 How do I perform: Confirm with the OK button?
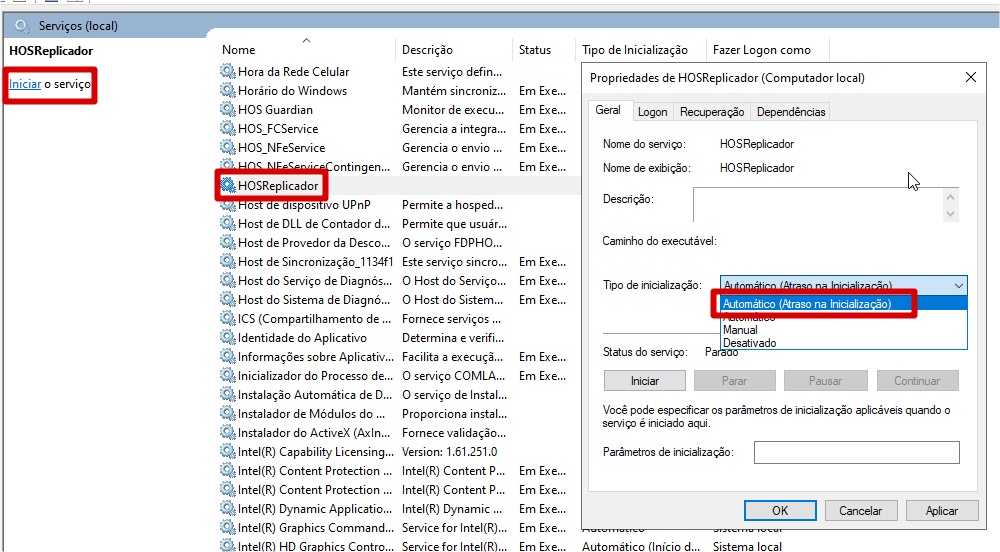(x=780, y=510)
